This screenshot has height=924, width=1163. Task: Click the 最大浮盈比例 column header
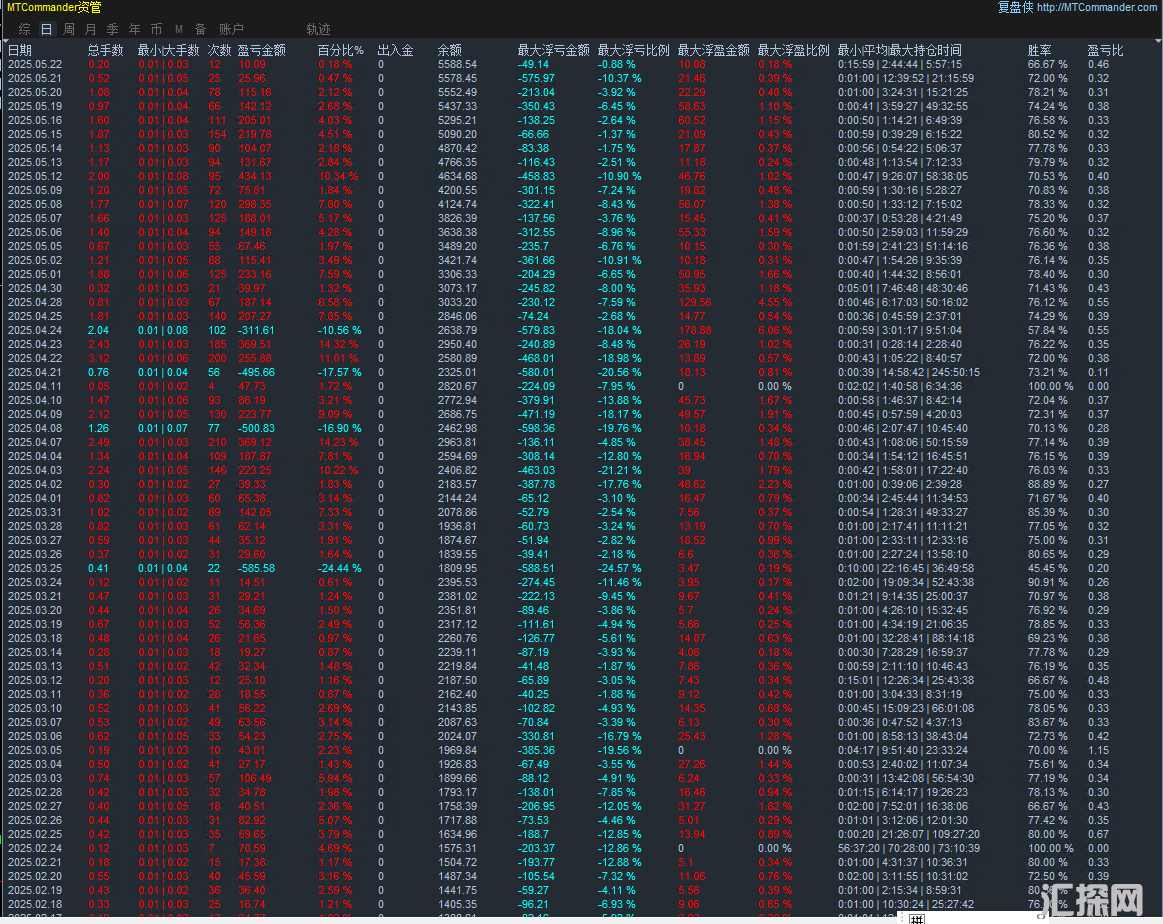[794, 50]
